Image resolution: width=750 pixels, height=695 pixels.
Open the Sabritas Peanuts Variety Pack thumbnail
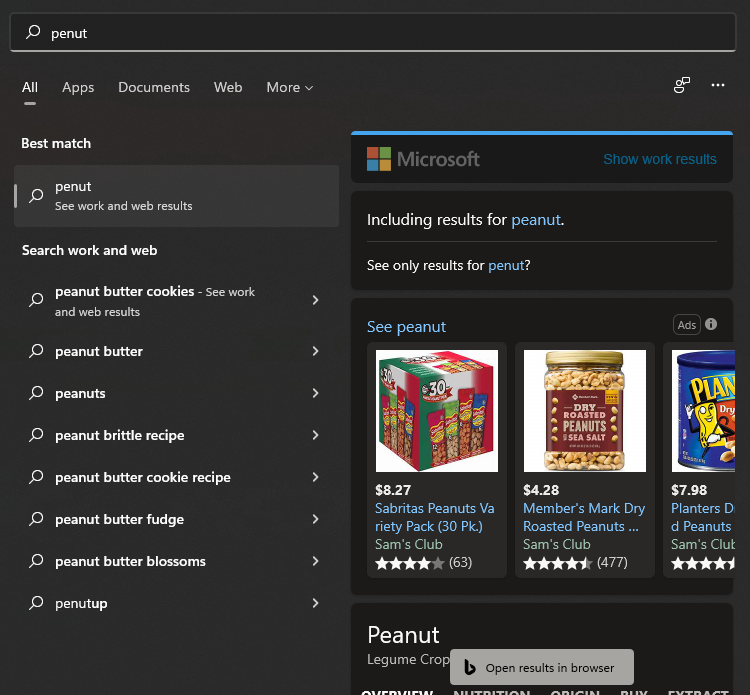click(437, 410)
